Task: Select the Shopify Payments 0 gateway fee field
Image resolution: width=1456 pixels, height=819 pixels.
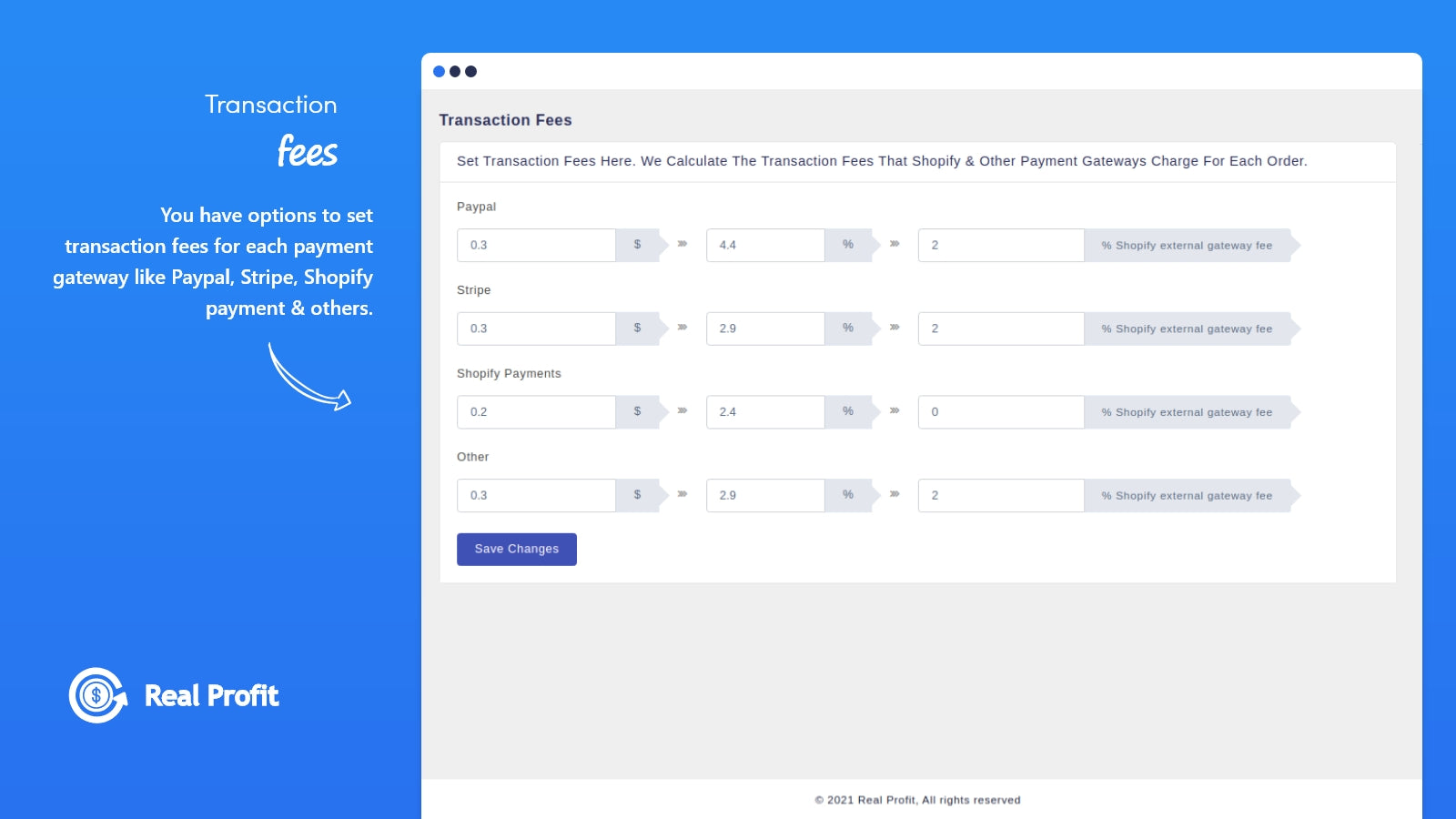Action: pos(1000,411)
